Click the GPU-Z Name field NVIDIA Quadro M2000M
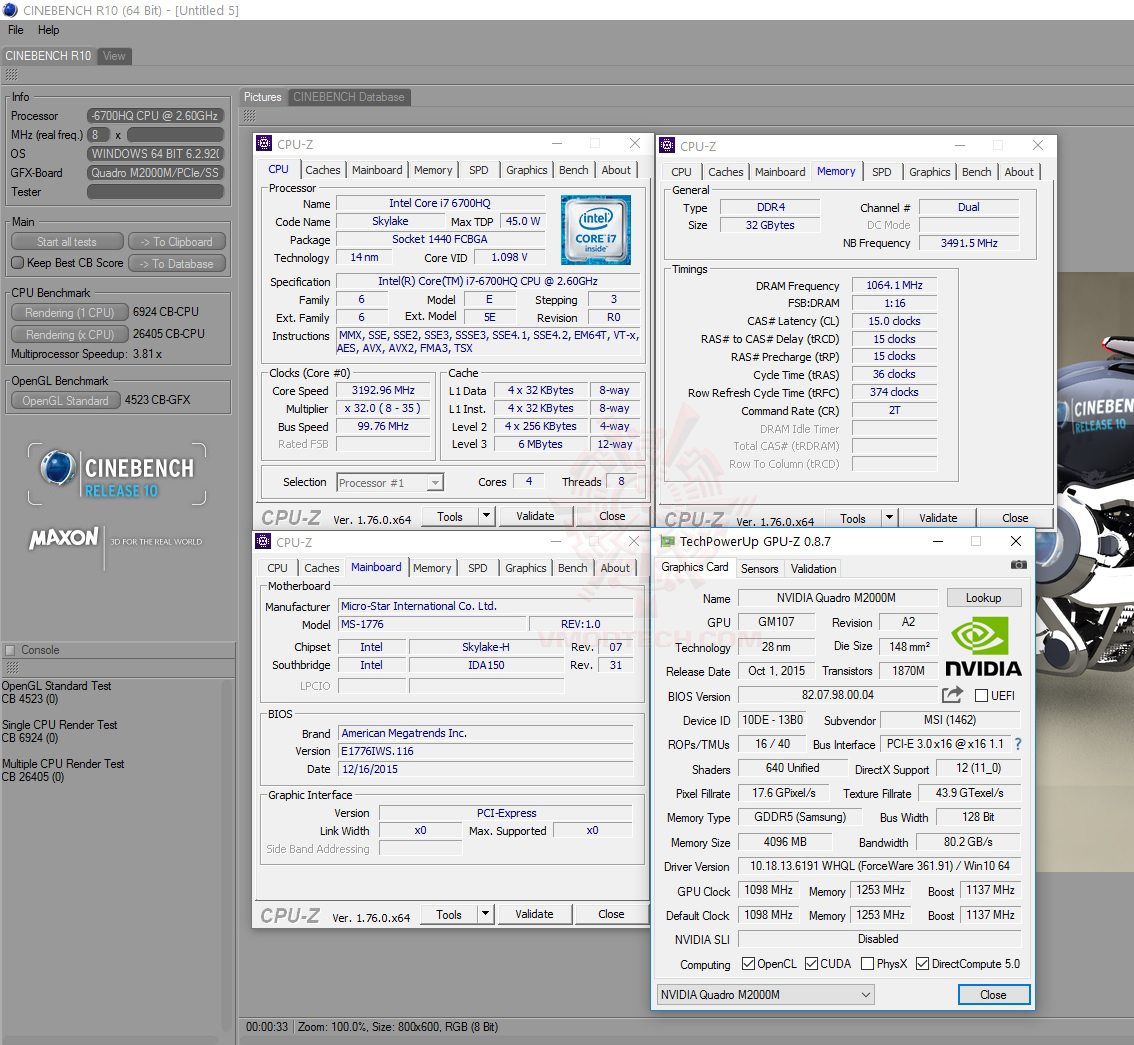Image resolution: width=1134 pixels, height=1045 pixels. pos(837,597)
